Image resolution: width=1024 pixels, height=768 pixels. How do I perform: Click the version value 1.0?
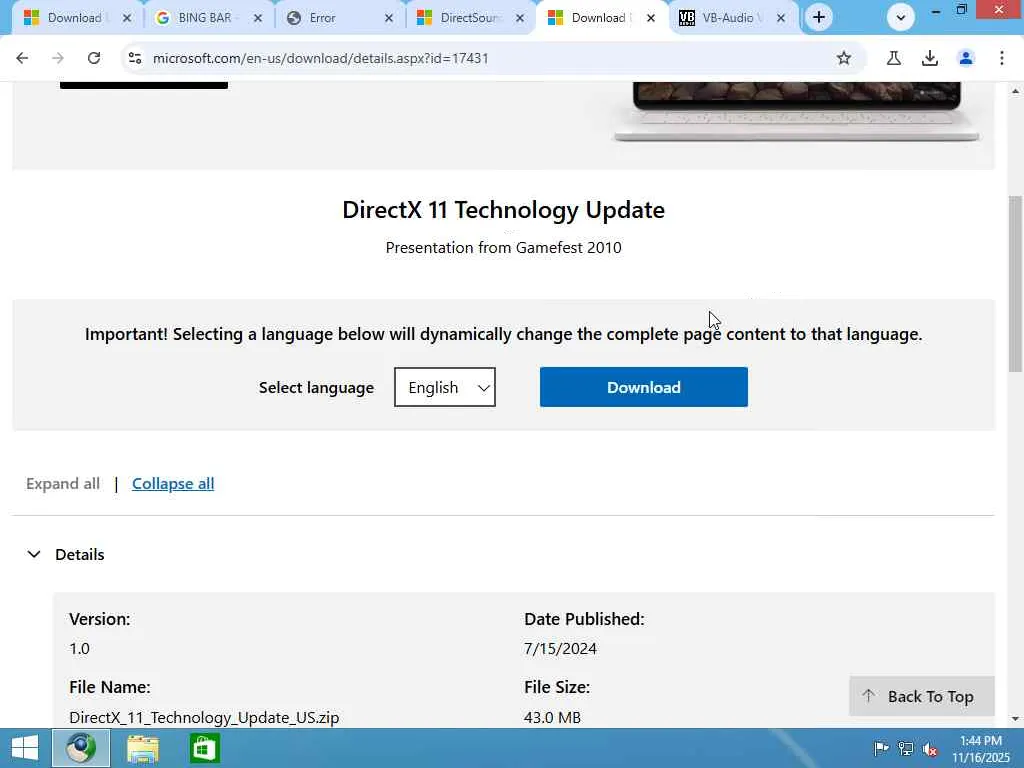pos(80,648)
